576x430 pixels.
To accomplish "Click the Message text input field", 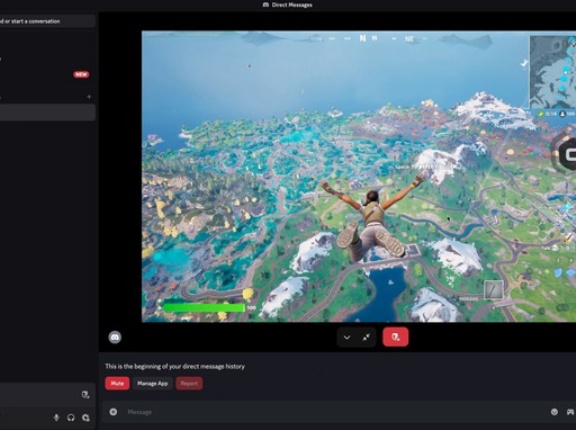I will 331,412.
